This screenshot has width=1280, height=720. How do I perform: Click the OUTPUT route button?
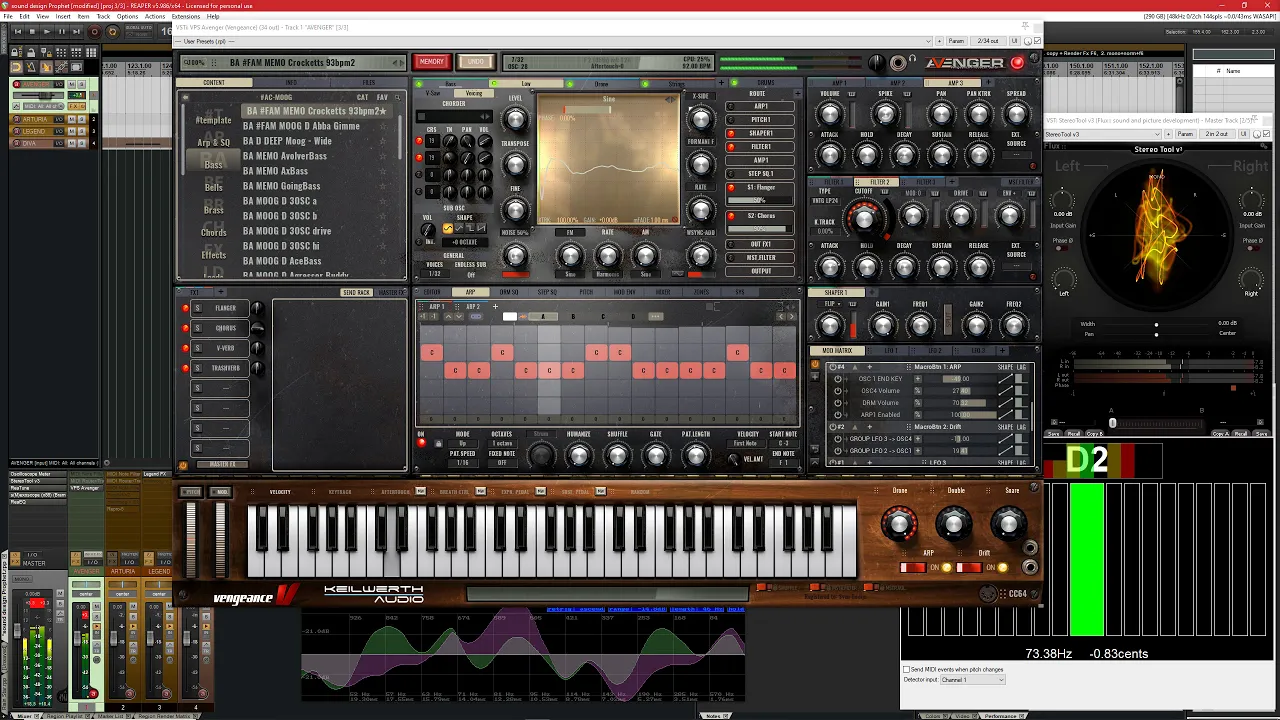click(x=762, y=271)
